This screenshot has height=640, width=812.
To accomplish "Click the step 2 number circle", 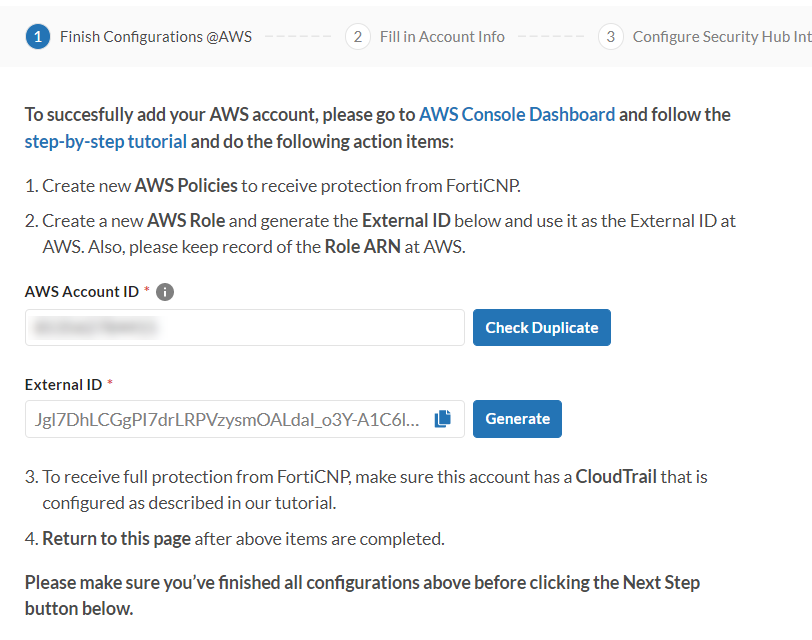I will point(357,37).
